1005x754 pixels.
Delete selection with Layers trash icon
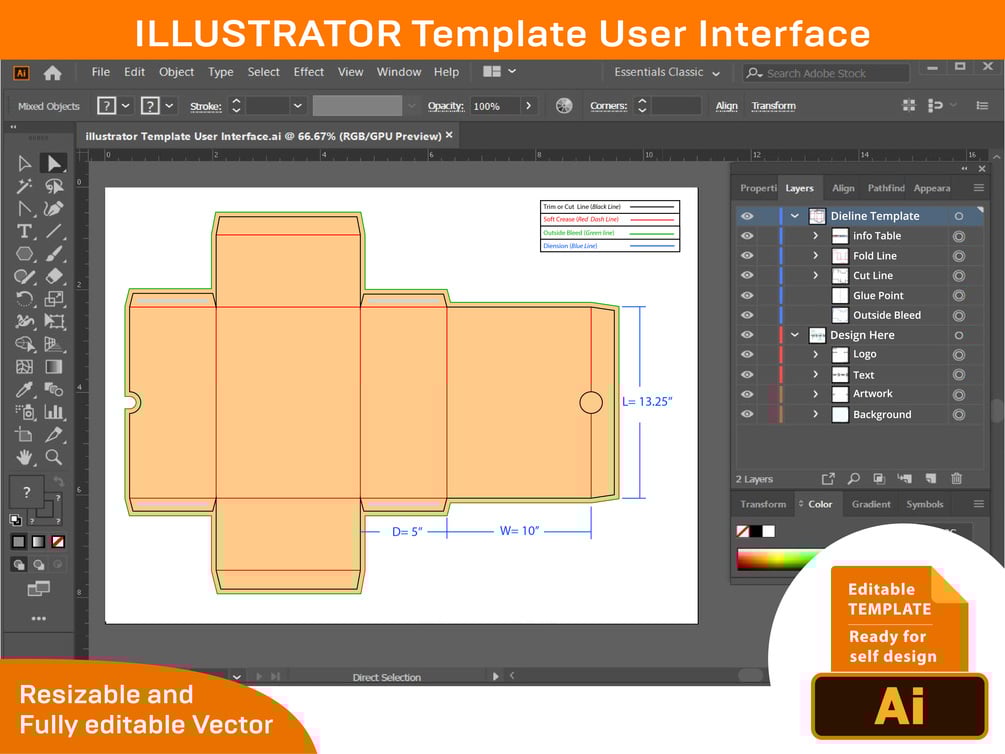click(x=956, y=478)
